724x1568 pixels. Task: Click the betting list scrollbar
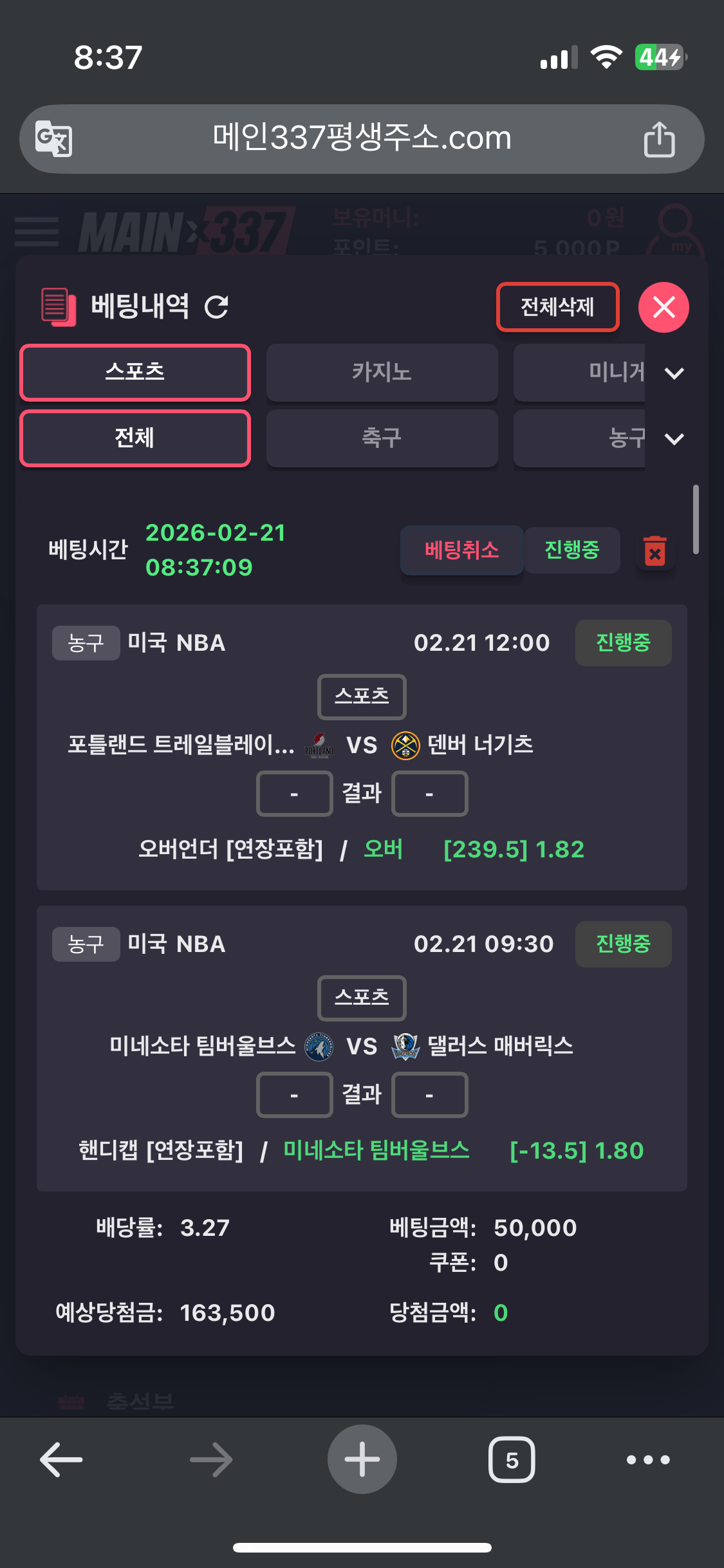695,519
